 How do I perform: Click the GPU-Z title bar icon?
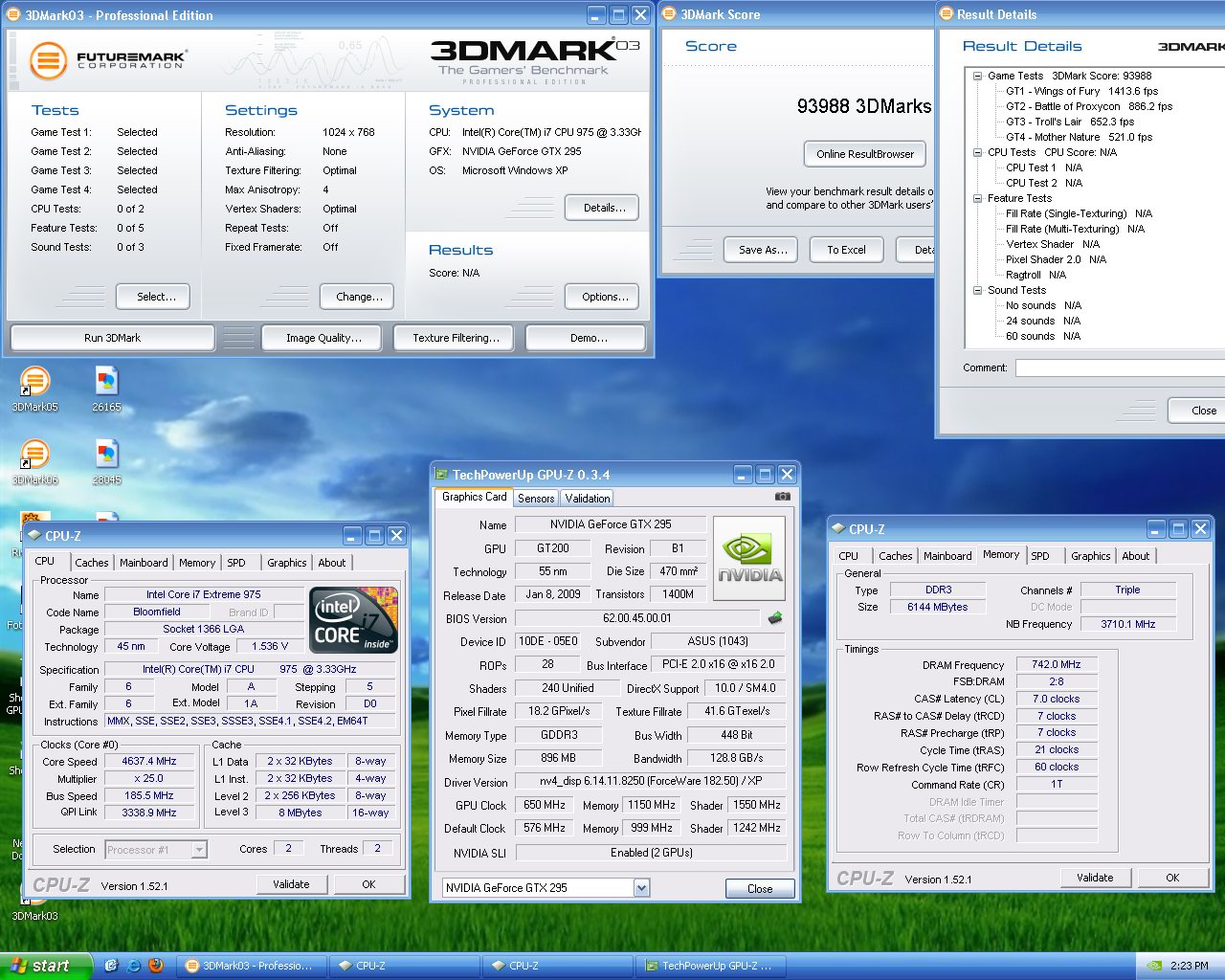pos(441,475)
